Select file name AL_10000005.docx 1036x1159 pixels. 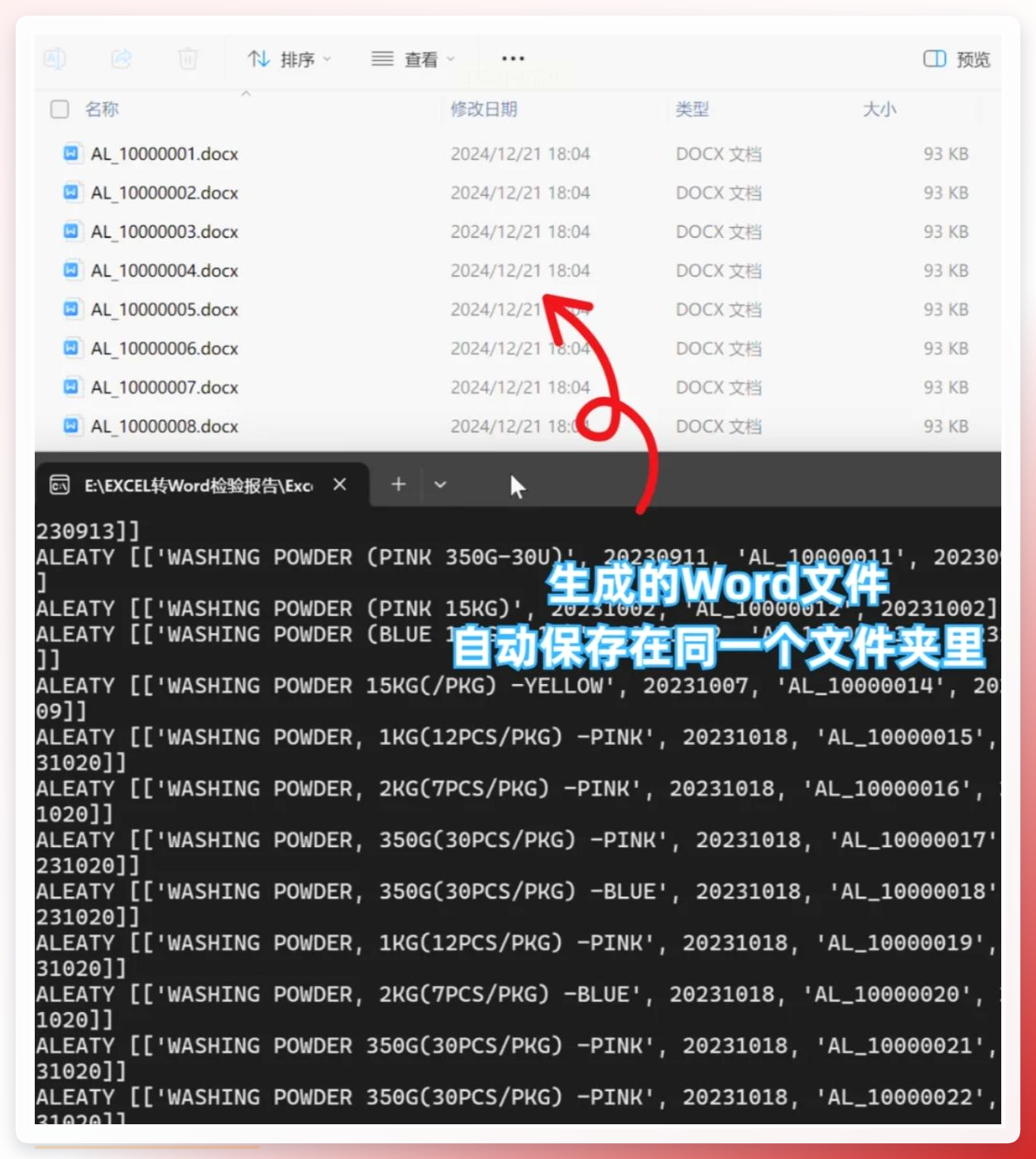pos(164,310)
